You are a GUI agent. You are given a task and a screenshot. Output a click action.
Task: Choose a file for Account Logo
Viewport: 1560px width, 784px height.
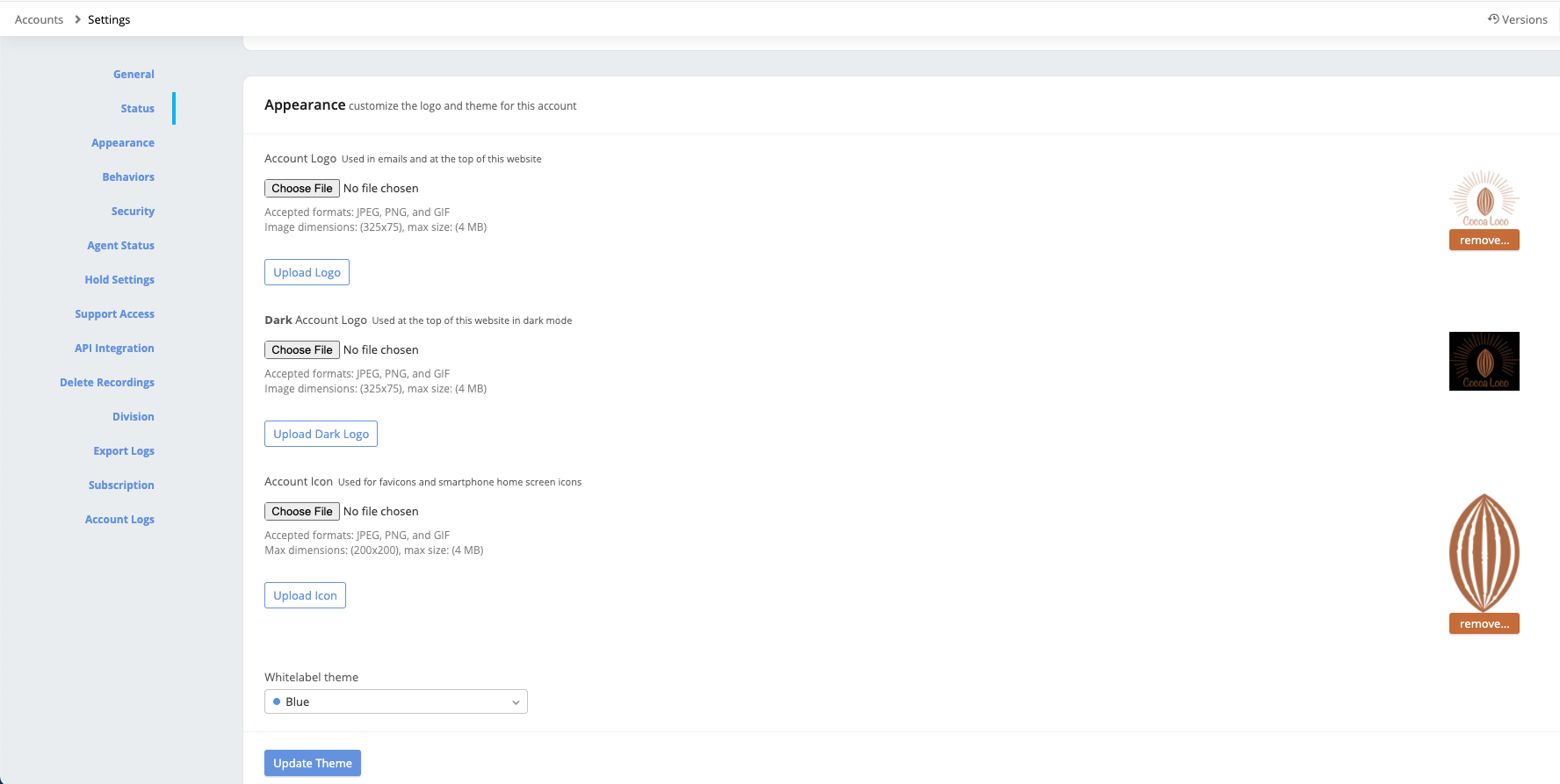(x=301, y=189)
